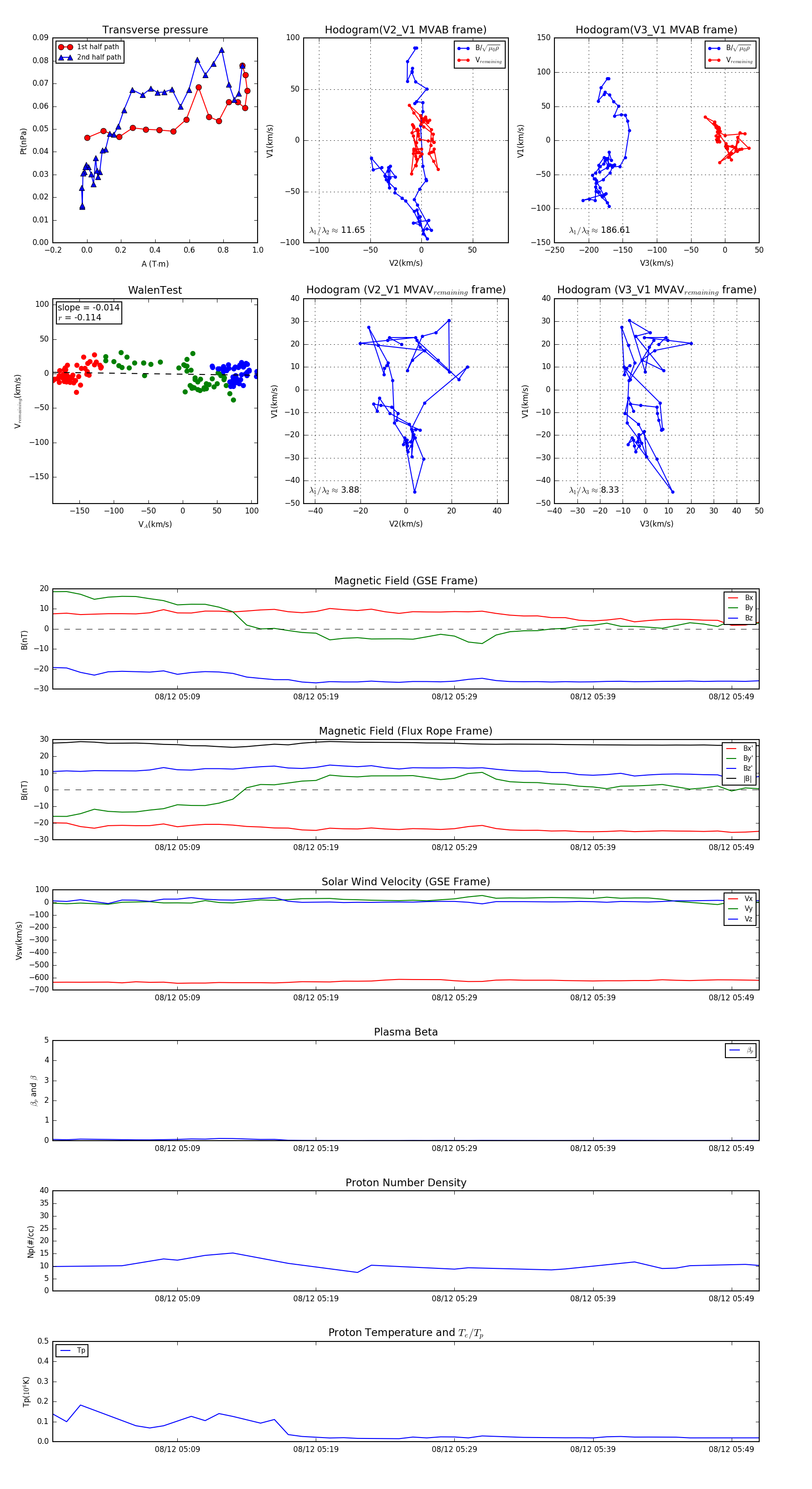Click the 'Transverse pressure' plot title
This screenshot has height=1489, width=812.
(x=155, y=30)
